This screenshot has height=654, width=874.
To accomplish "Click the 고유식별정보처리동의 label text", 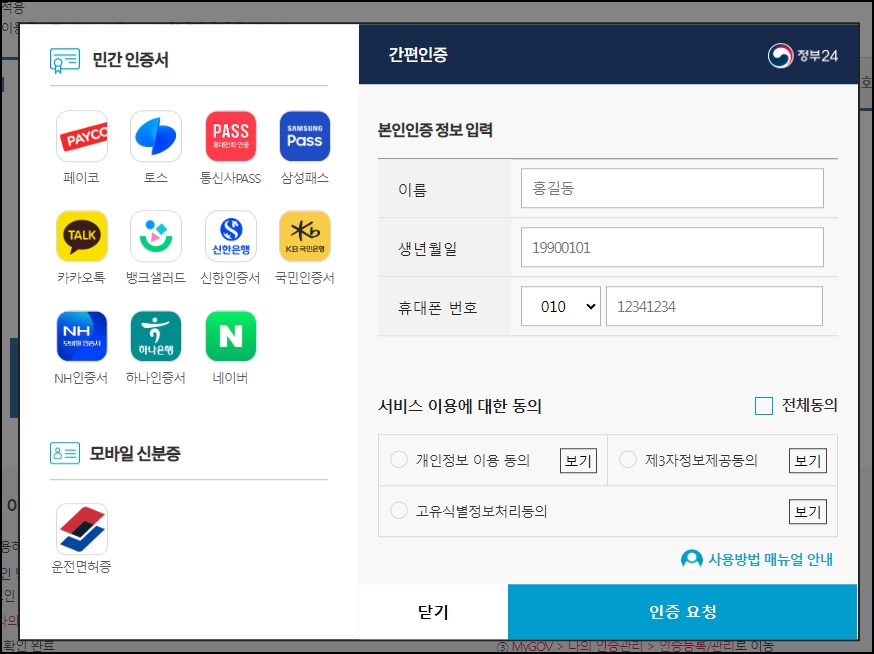I will (481, 511).
